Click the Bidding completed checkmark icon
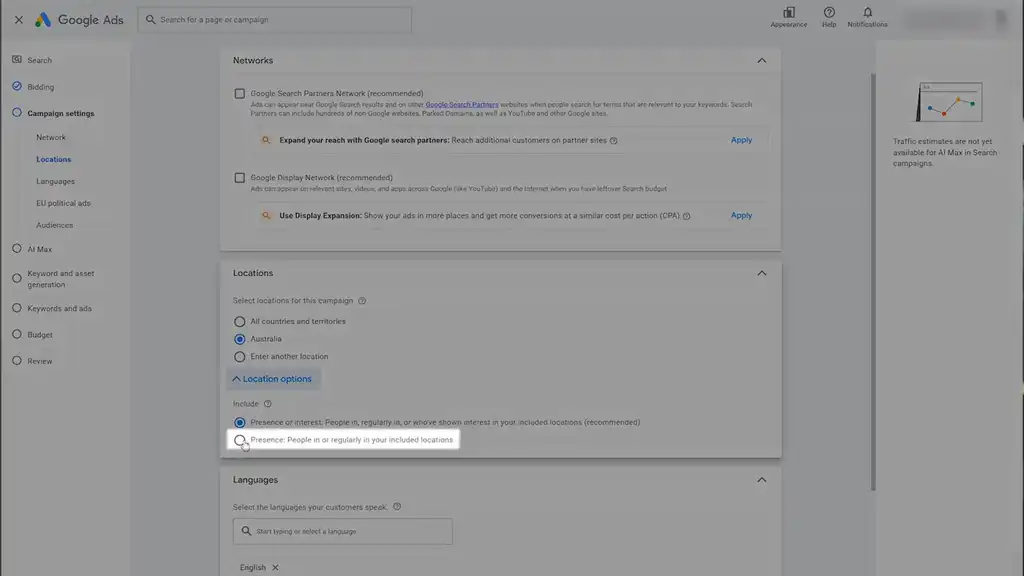Viewport: 1024px width, 576px height. tap(17, 86)
